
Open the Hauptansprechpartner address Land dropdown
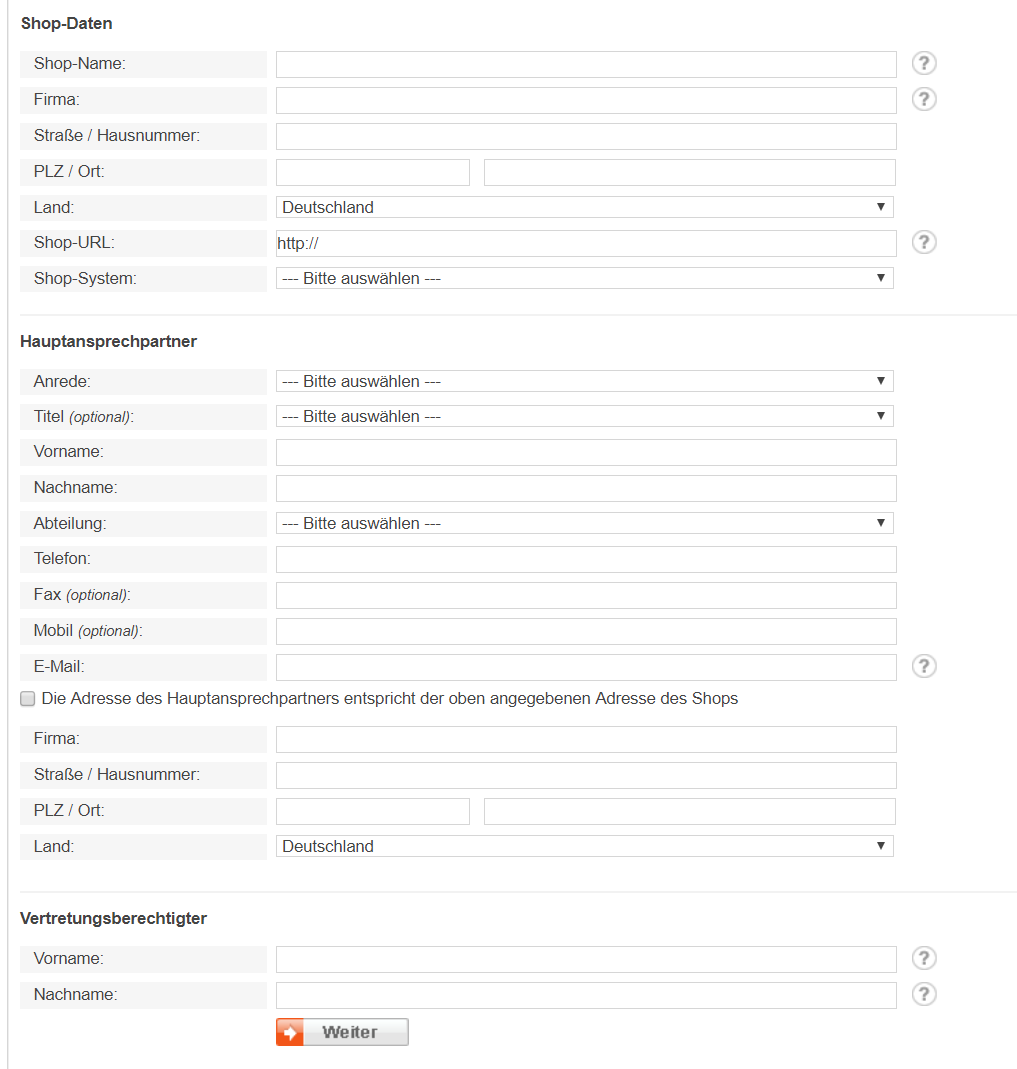pos(585,846)
